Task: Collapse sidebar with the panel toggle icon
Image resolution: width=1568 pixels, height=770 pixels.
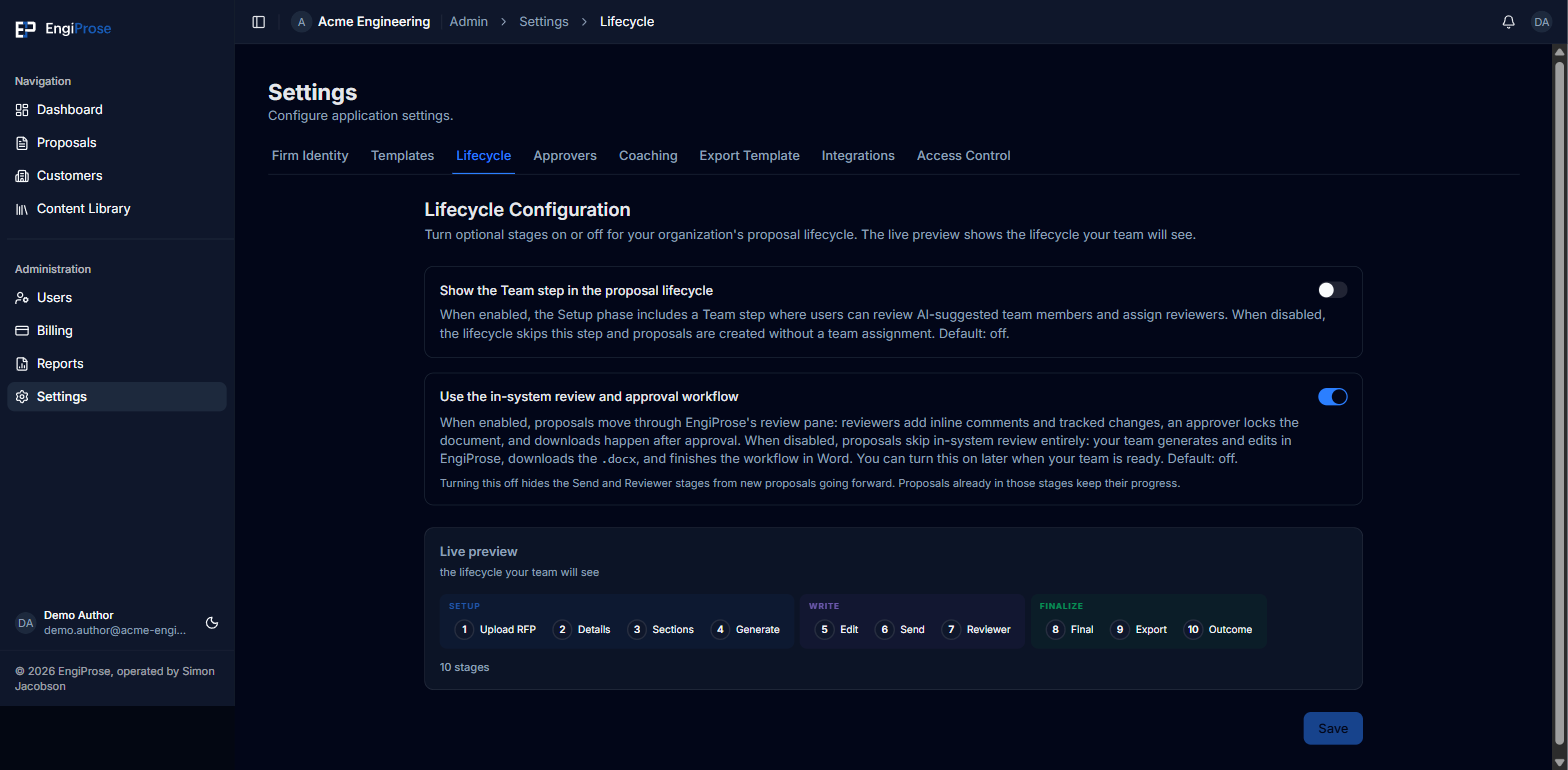Action: pos(259,22)
